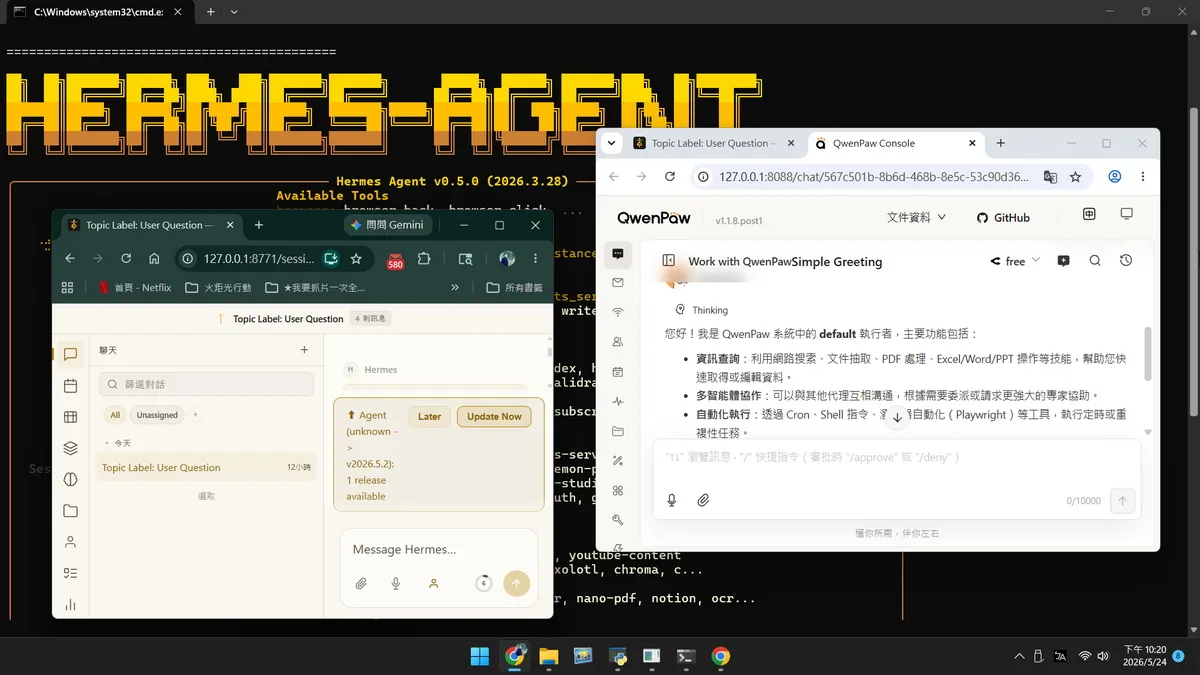Image resolution: width=1200 pixels, height=675 pixels.
Task: Open the users icon in QwenPaw sidebar
Action: point(618,342)
